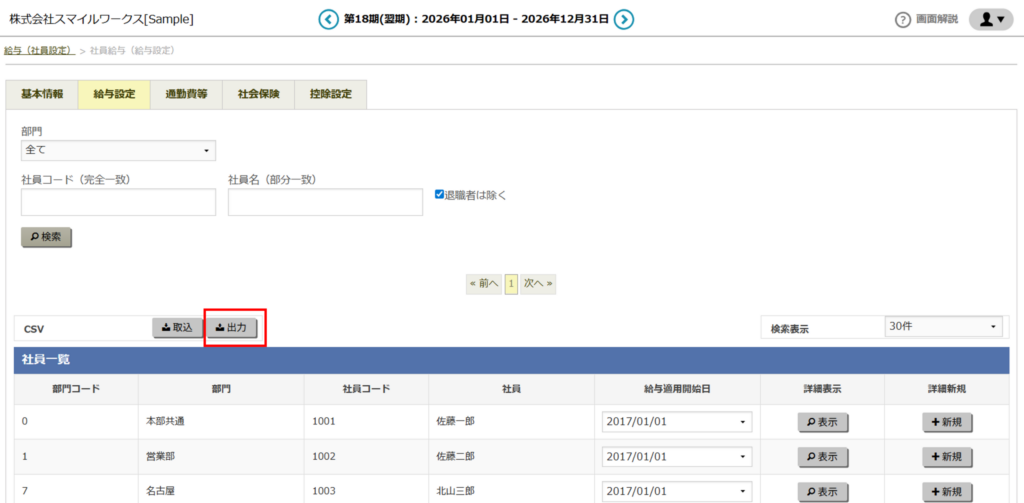
Task: Create new detail for 佐藤二郎
Action: [946, 456]
